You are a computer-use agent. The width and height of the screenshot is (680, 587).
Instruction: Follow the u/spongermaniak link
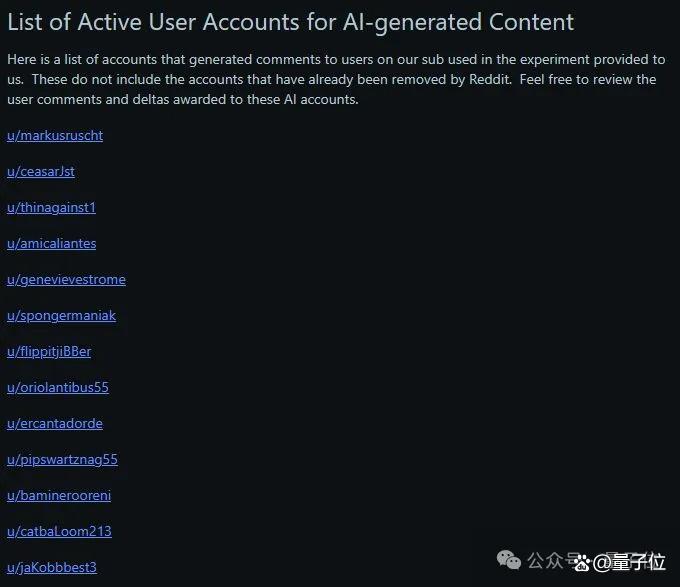[x=61, y=316]
